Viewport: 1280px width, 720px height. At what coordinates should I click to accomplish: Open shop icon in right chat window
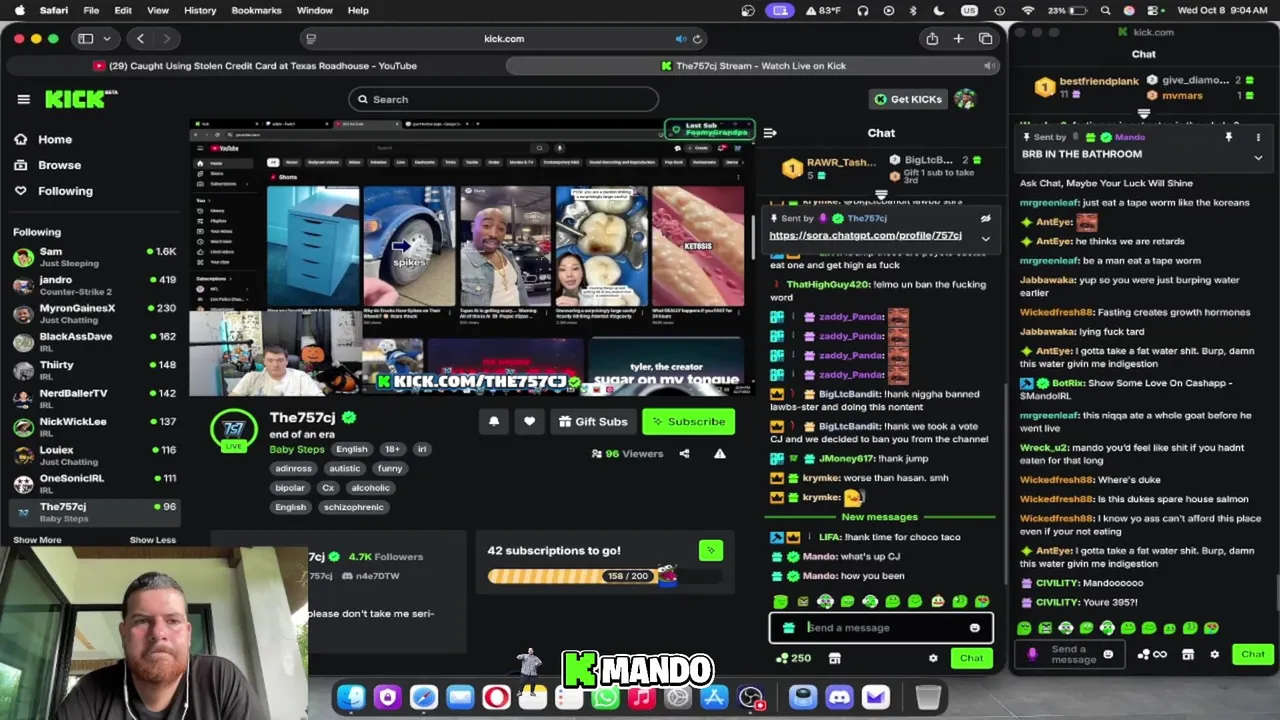click(1188, 654)
